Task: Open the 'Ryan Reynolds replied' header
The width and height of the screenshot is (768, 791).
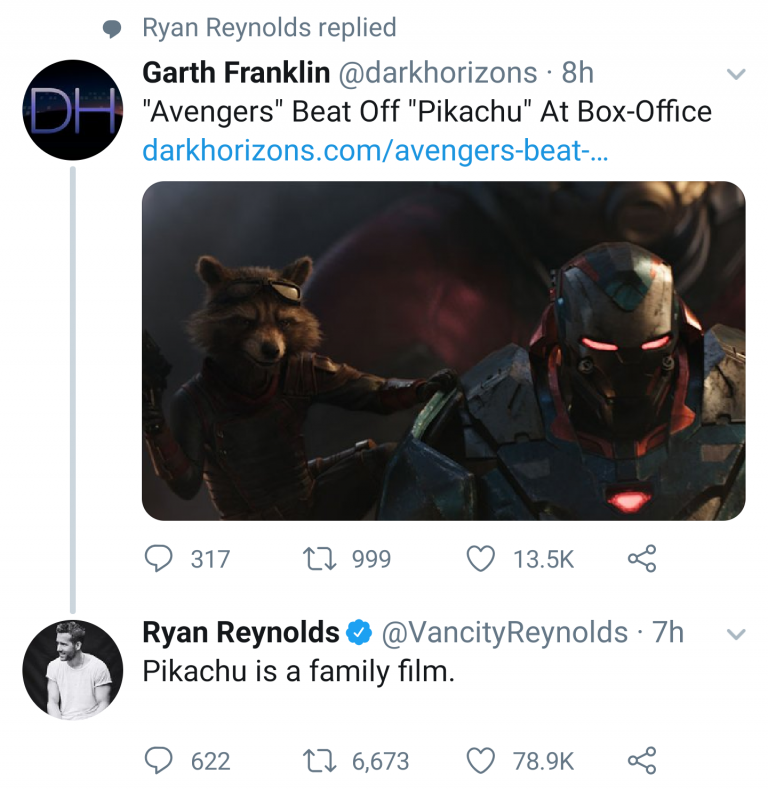Action: (269, 28)
